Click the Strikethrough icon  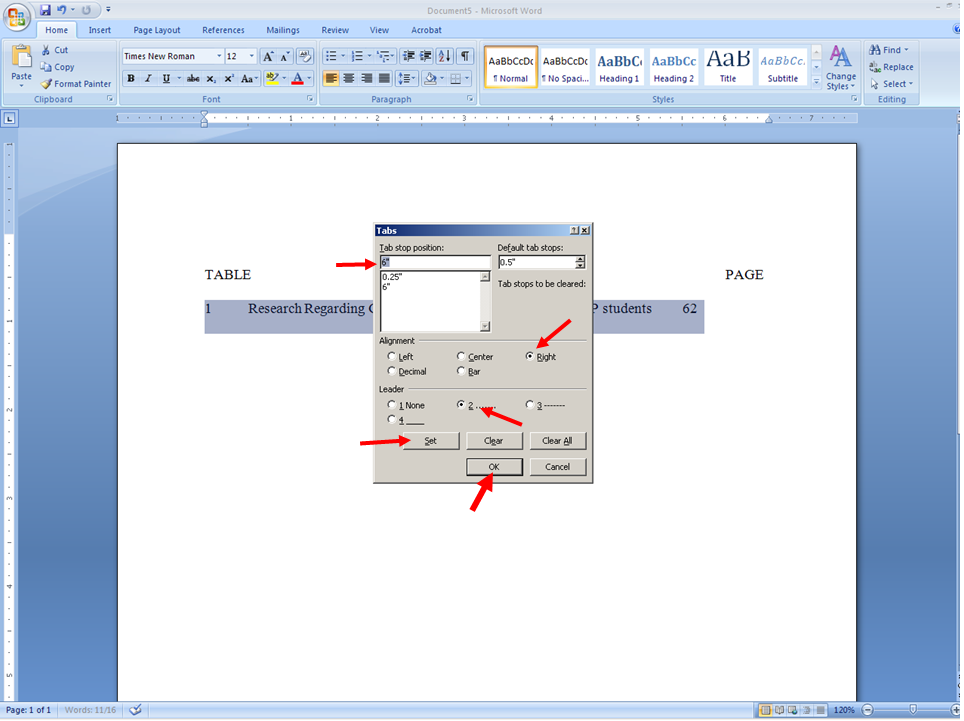coord(193,78)
